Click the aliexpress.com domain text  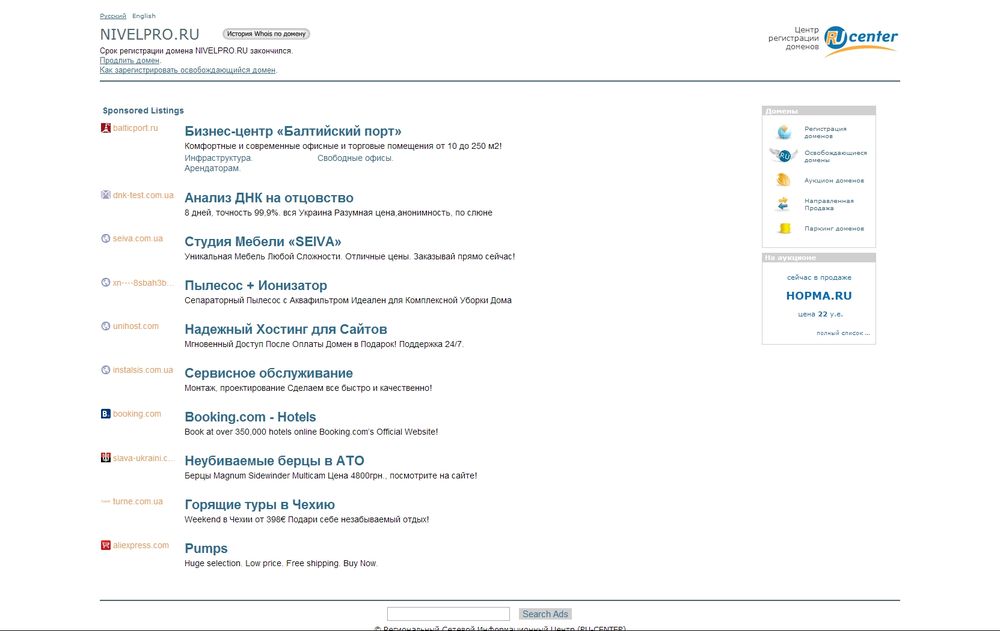tap(141, 546)
